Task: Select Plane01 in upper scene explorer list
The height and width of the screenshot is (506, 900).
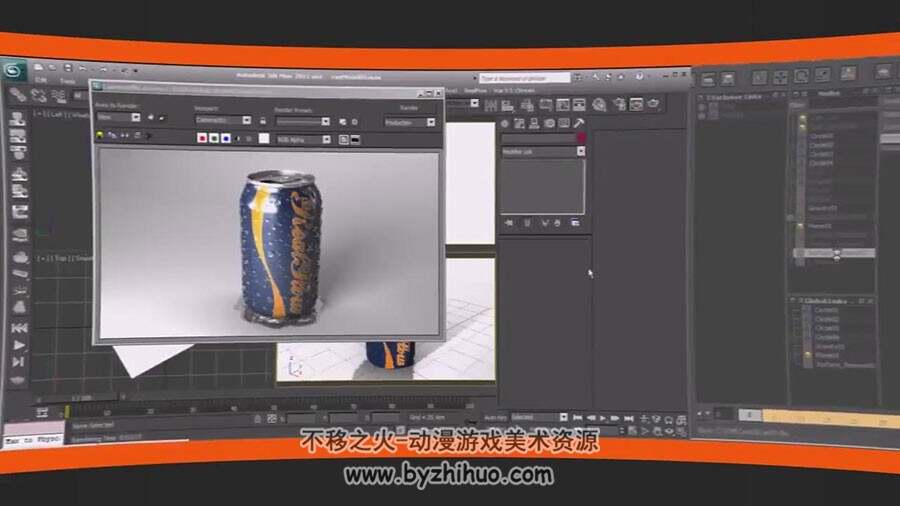Action: click(819, 227)
